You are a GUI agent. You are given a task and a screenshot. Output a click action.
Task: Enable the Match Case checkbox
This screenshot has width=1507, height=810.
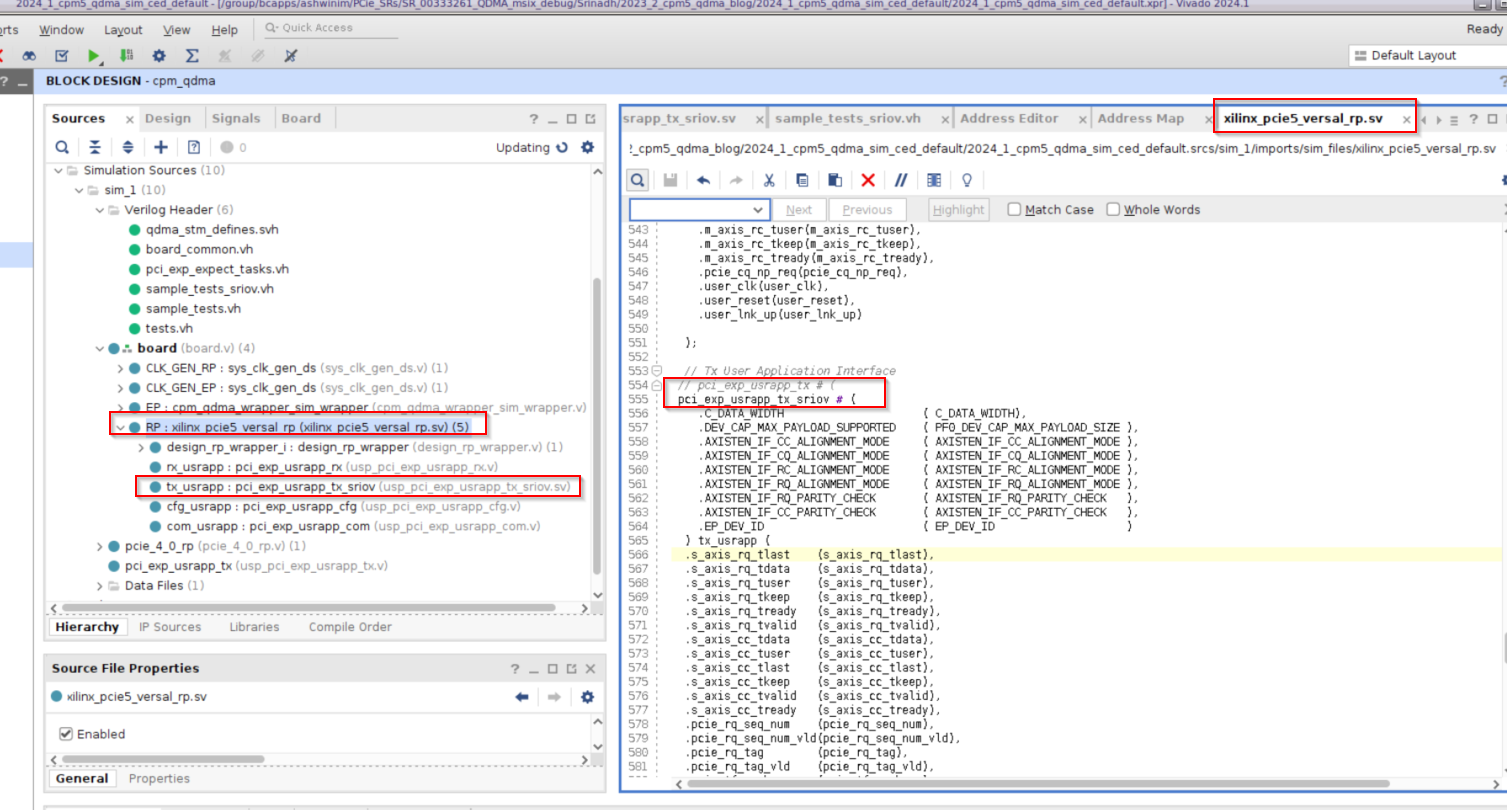point(1014,210)
